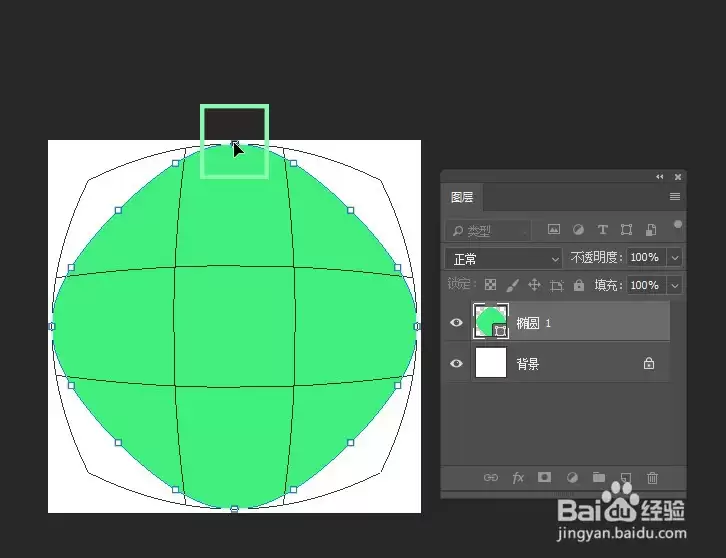Open the layers panel menu

pos(675,197)
